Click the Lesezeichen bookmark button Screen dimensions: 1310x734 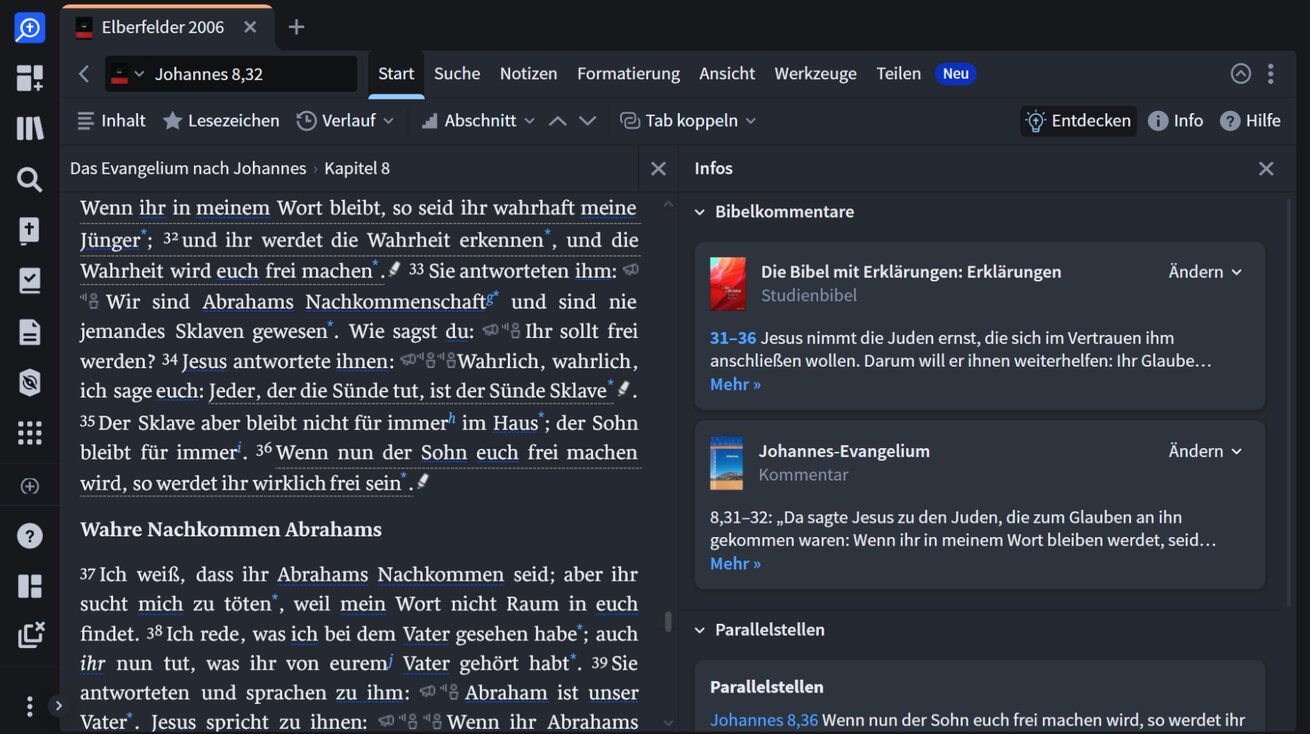pos(221,120)
